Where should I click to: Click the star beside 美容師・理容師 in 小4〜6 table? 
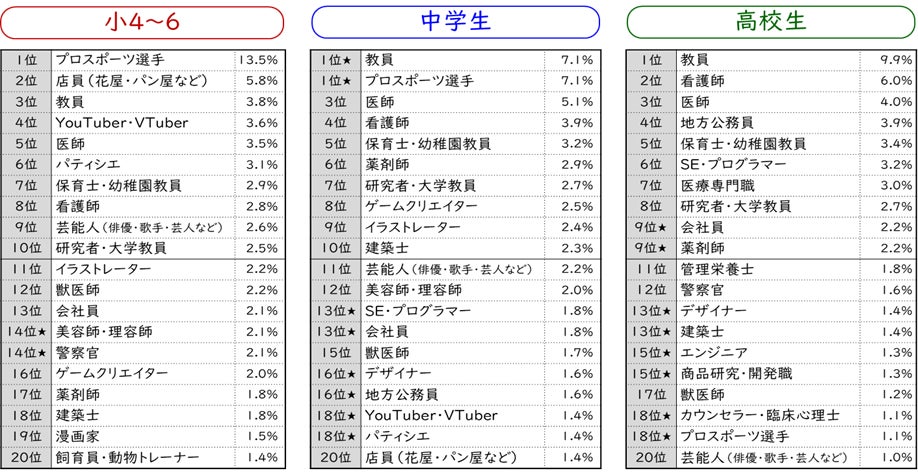tap(42, 331)
